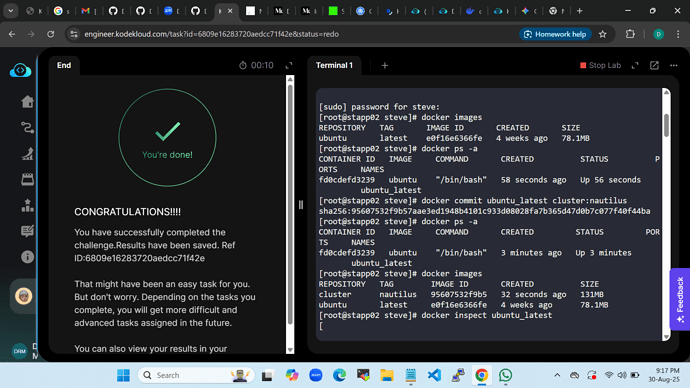Show hidden system tray icons
The width and height of the screenshot is (690, 388).
pos(557,375)
